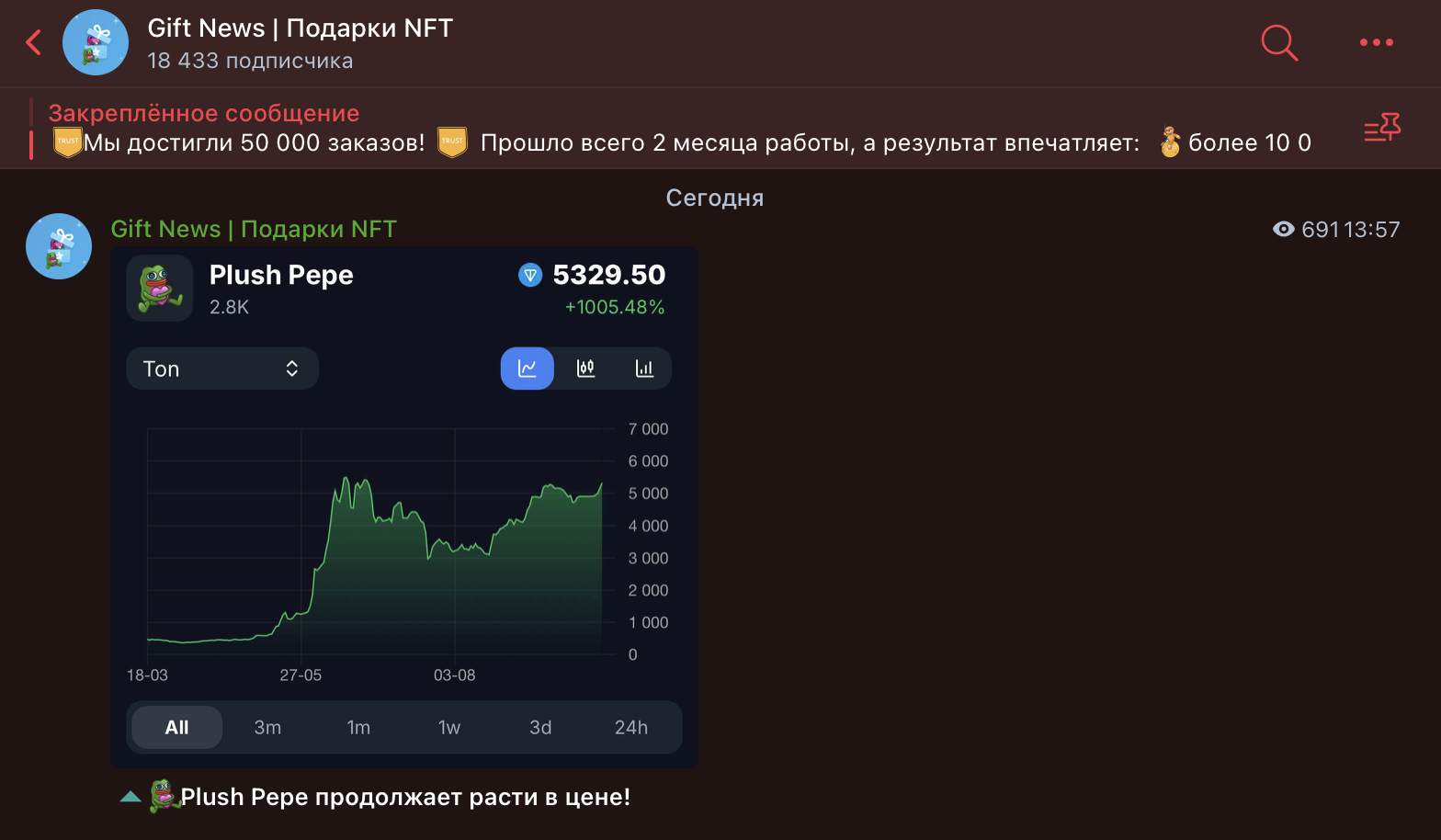Switch to the candlestick chart view
The height and width of the screenshot is (840, 1441).
tap(585, 369)
